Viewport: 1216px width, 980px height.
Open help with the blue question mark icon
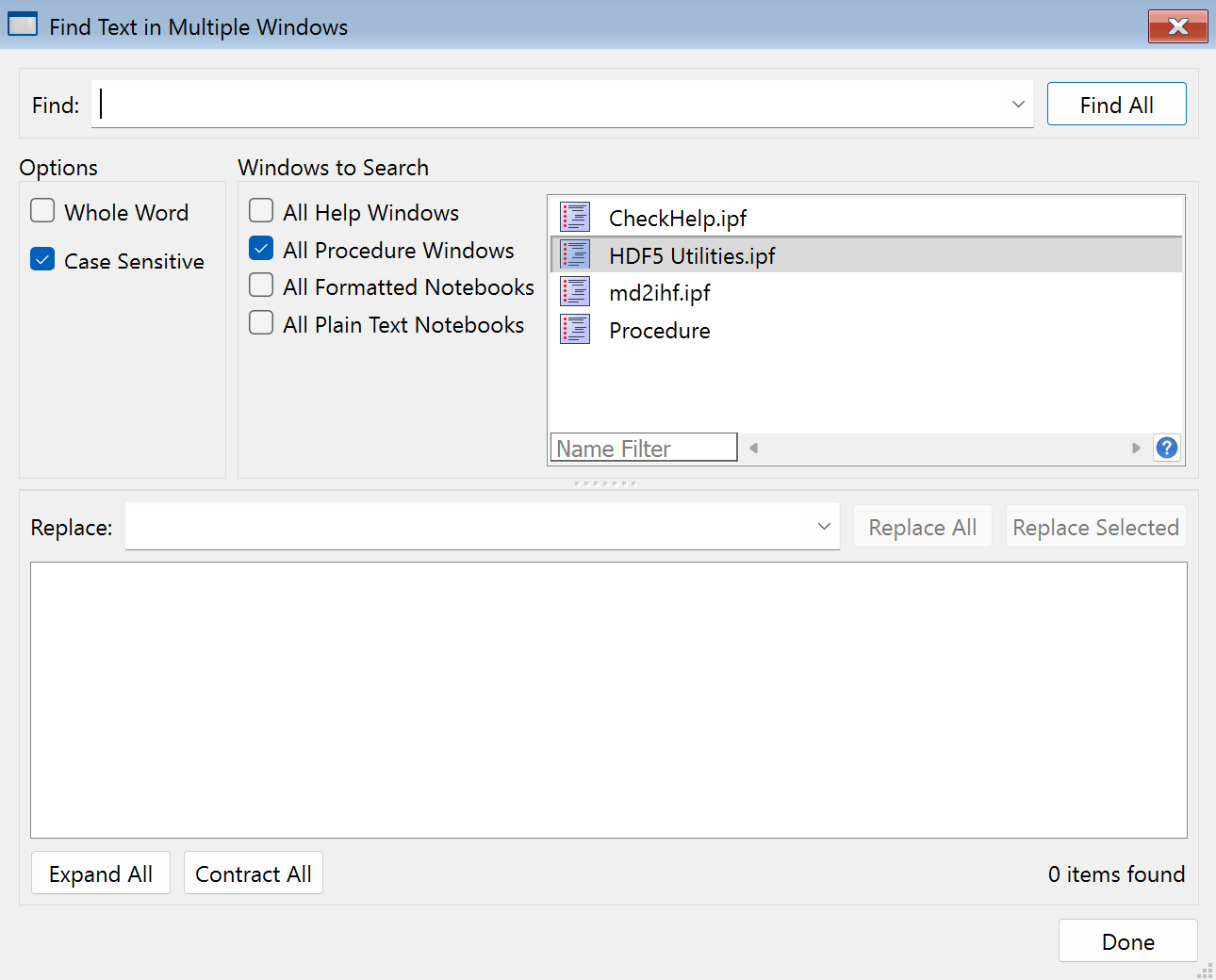(x=1167, y=448)
